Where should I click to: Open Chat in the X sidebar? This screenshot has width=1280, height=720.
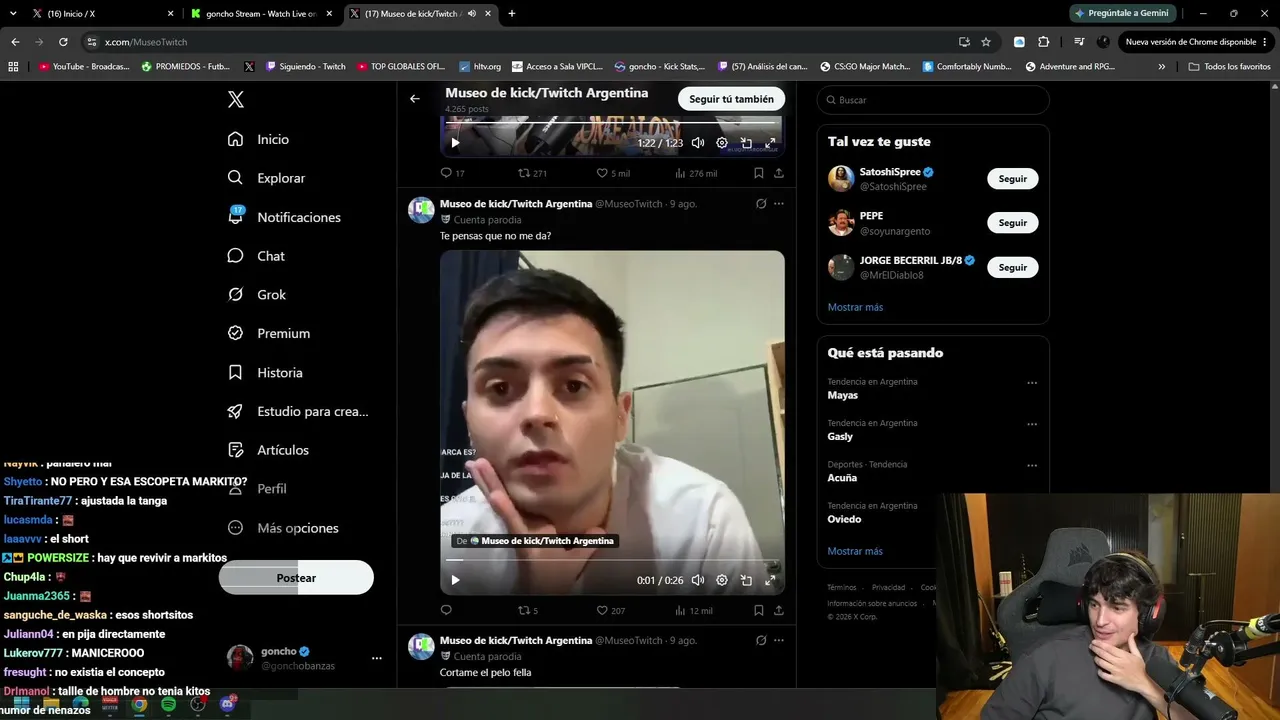click(256, 256)
